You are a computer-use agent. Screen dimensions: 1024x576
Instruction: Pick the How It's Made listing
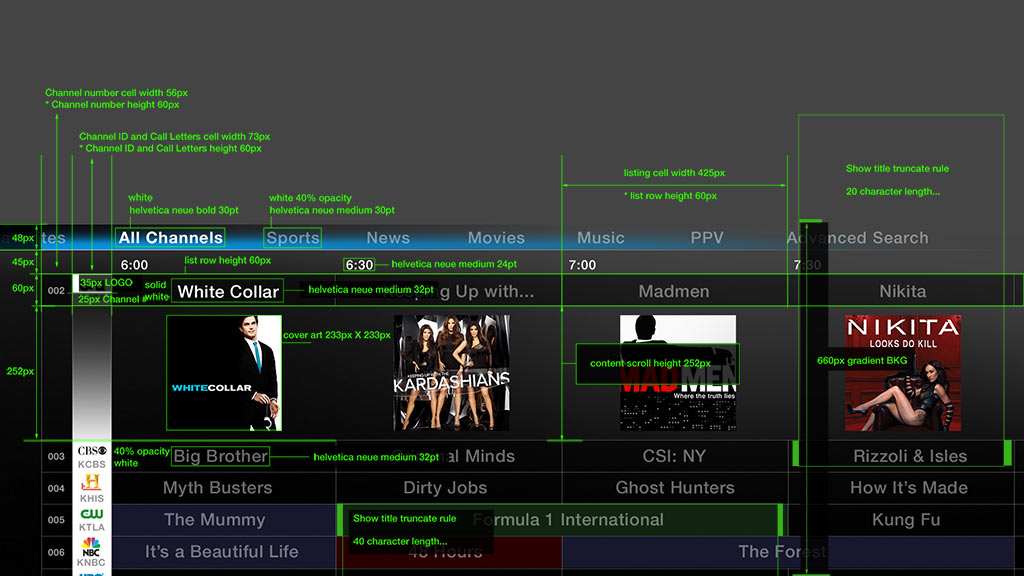coord(908,488)
